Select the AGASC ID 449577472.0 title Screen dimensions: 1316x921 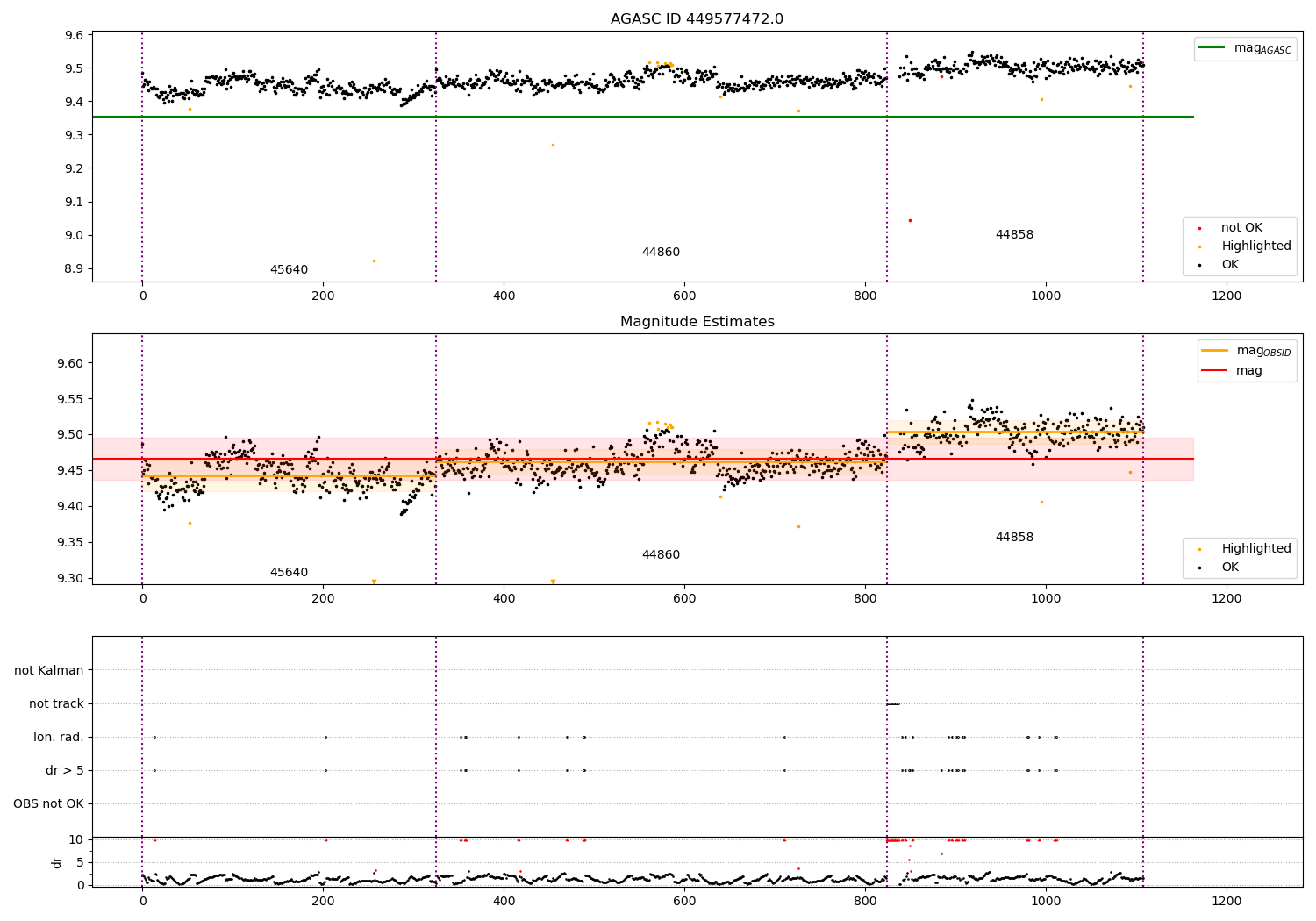coord(697,19)
